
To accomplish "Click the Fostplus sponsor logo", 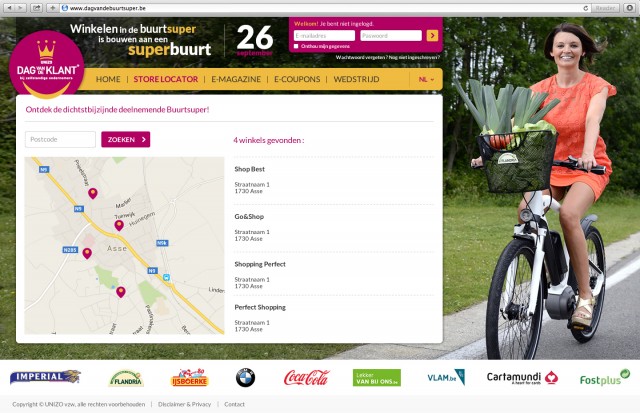I will coord(604,378).
